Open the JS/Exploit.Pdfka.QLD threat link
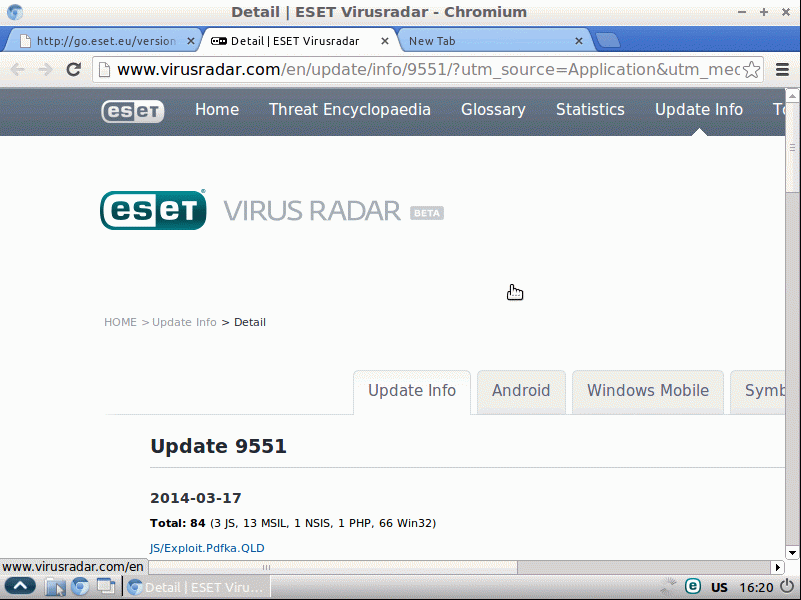 click(x=207, y=548)
